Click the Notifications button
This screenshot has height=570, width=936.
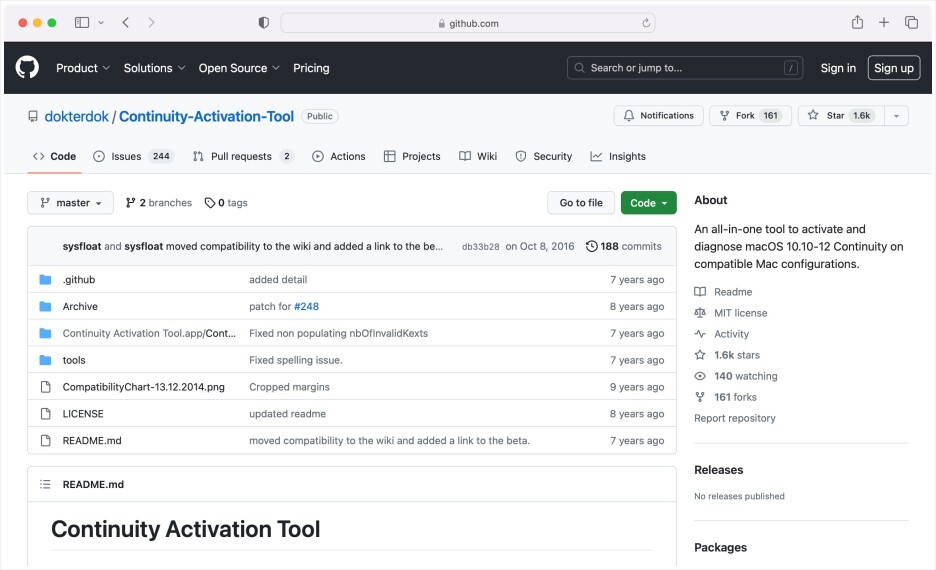tap(658, 116)
